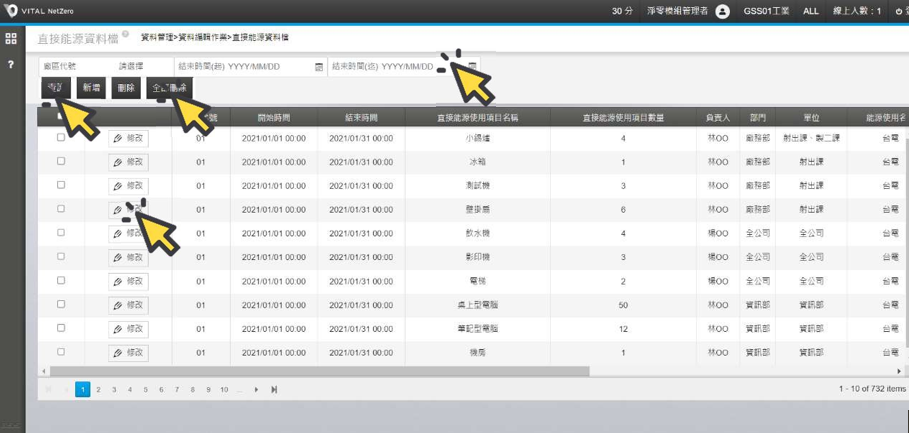This screenshot has width=909, height=433.
Task: Click the help question mark sidebar icon
Action: 11,64
